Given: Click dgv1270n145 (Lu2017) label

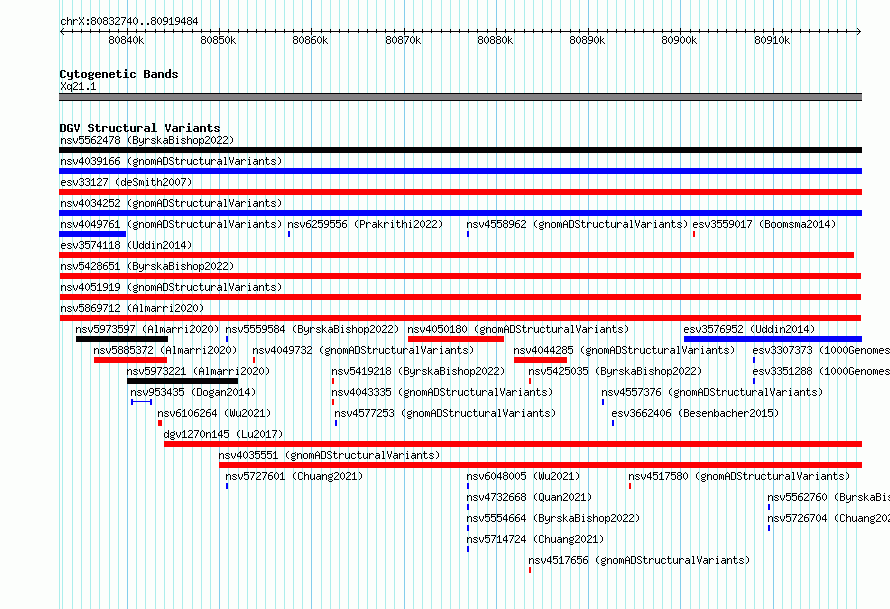Looking at the screenshot, I should (223, 434).
